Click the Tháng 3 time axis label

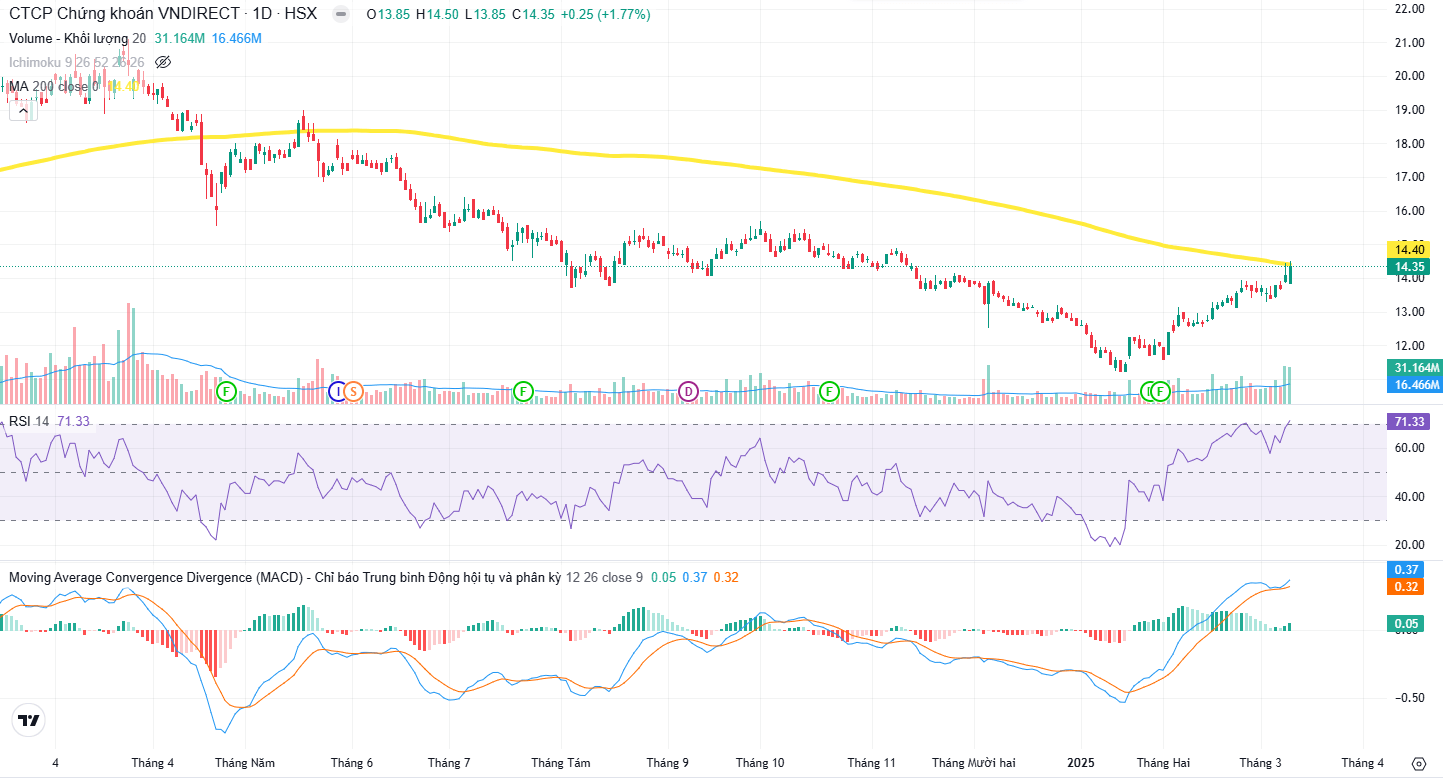tap(1261, 763)
